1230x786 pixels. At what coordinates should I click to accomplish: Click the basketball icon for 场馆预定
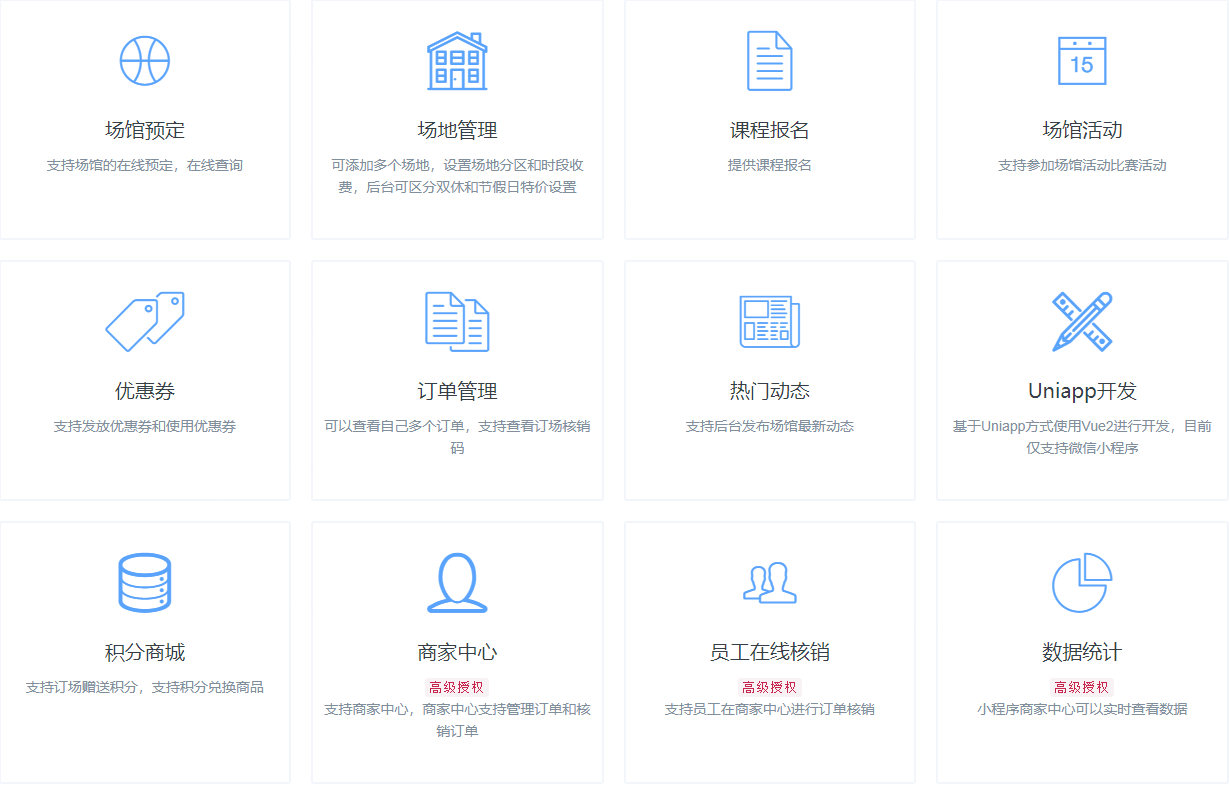145,61
